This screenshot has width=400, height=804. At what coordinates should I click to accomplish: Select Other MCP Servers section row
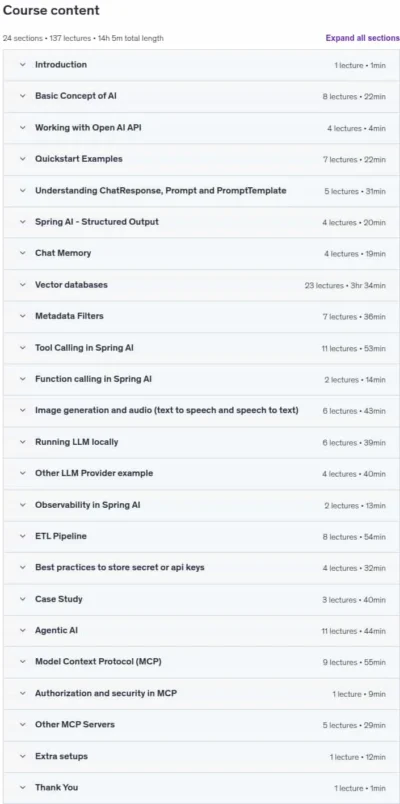201,725
